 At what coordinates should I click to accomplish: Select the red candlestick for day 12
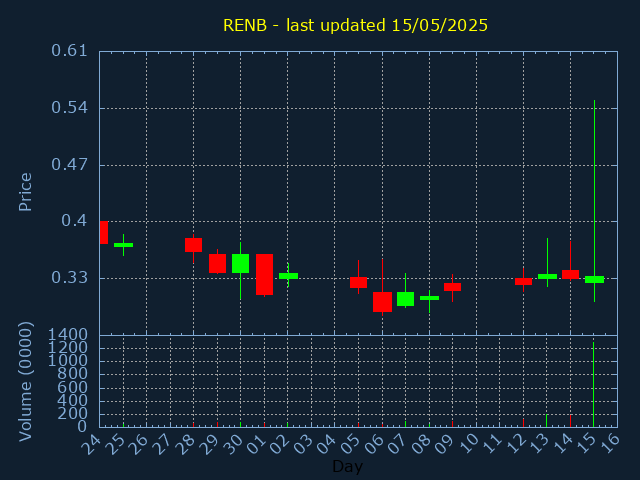coord(523,281)
